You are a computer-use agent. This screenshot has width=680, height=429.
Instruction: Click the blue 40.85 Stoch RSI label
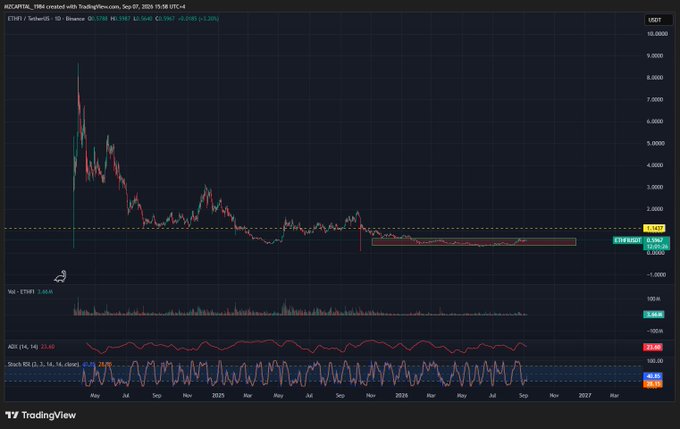[653, 376]
